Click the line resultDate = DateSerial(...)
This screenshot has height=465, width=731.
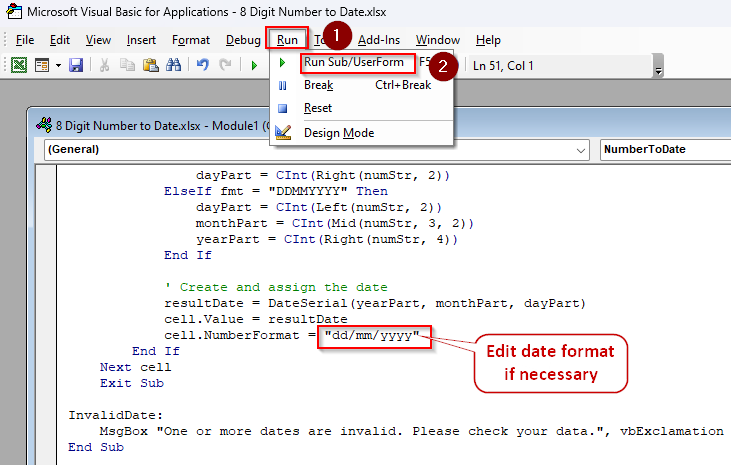374,303
